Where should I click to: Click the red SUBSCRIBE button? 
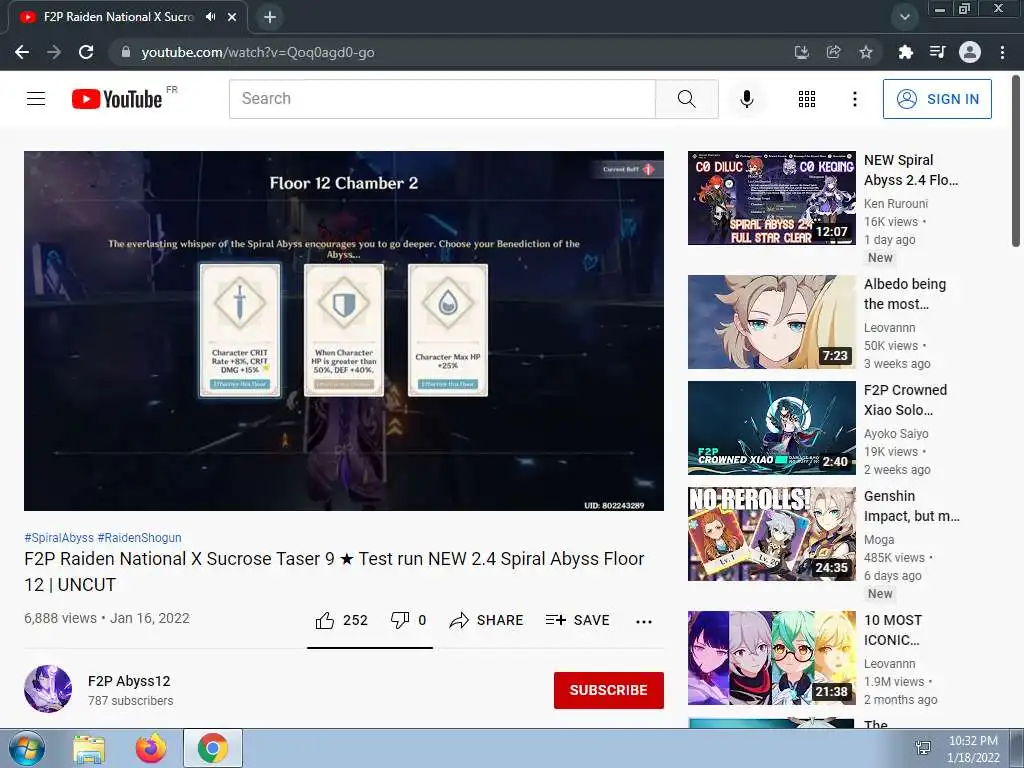609,690
